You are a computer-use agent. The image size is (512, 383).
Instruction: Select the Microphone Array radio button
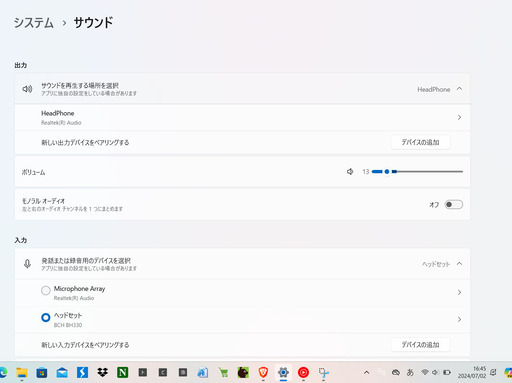pos(46,290)
